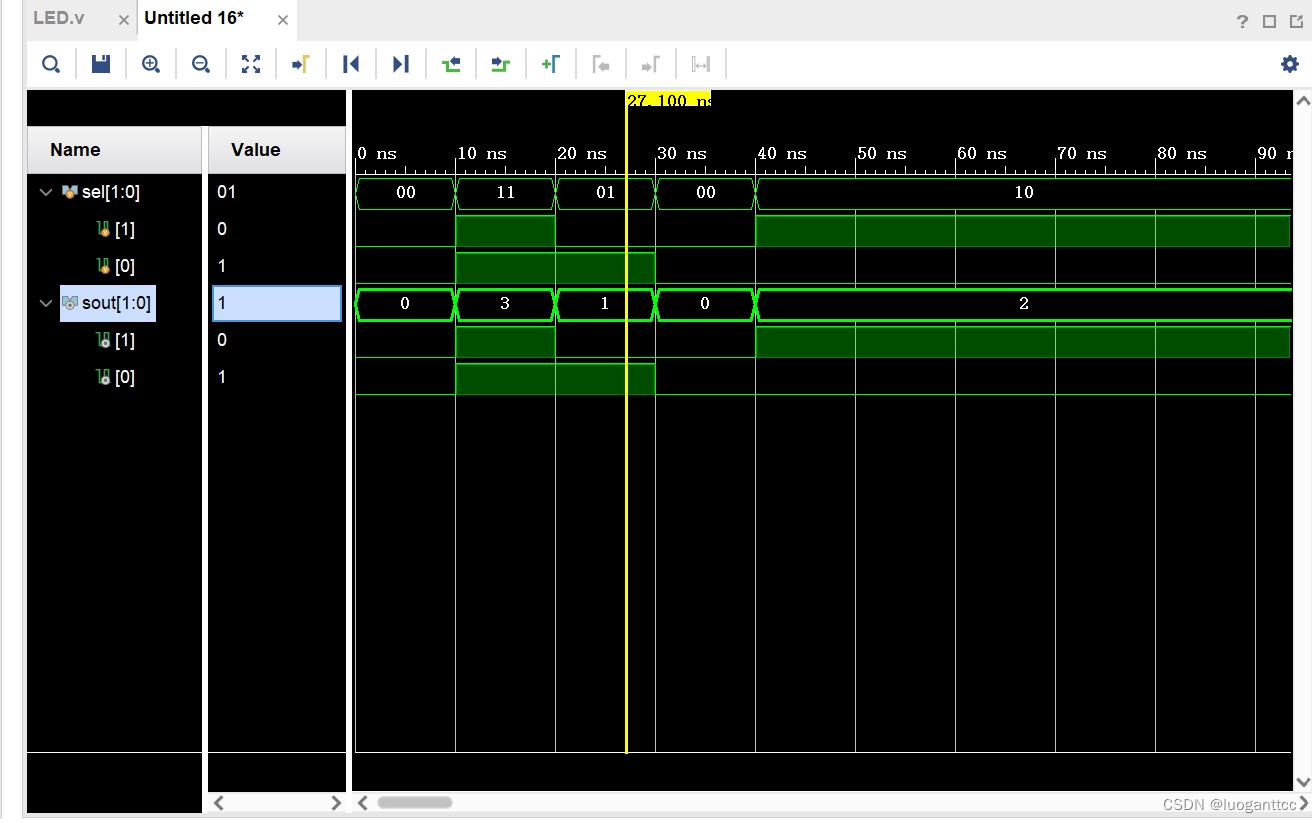This screenshot has width=1312, height=823.
Task: Click the Go to Last Time button
Action: [401, 64]
